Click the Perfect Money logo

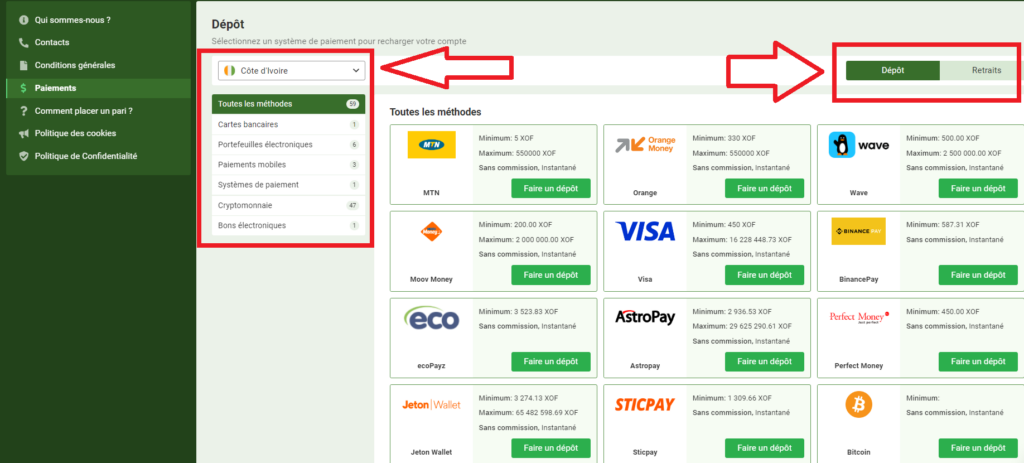(859, 317)
